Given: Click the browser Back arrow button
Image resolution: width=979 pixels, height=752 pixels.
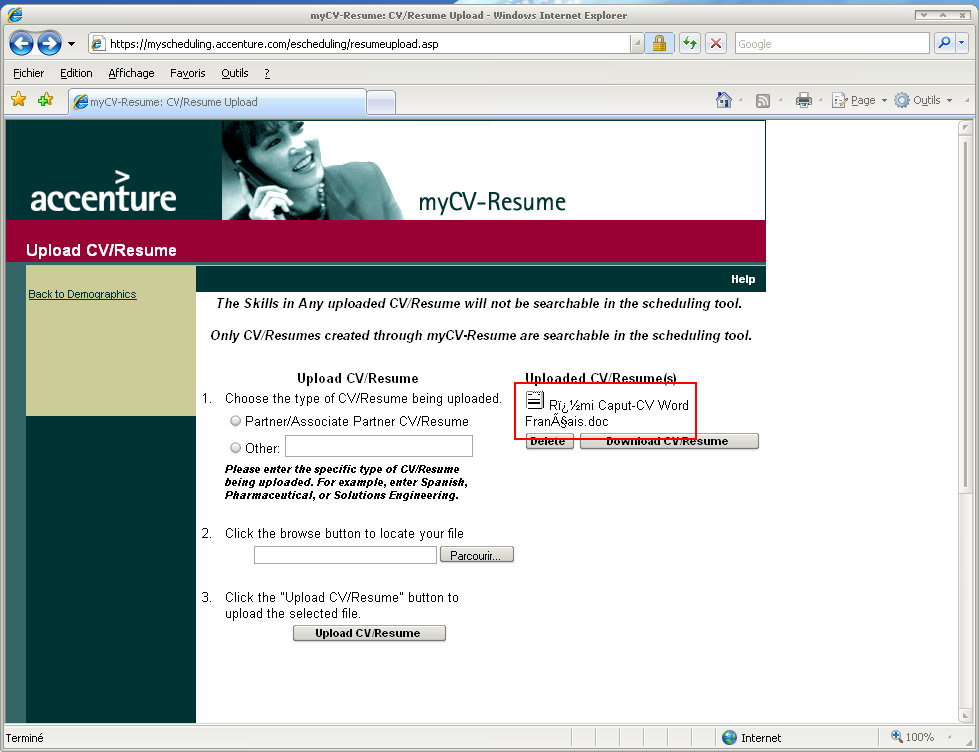Looking at the screenshot, I should [22, 44].
